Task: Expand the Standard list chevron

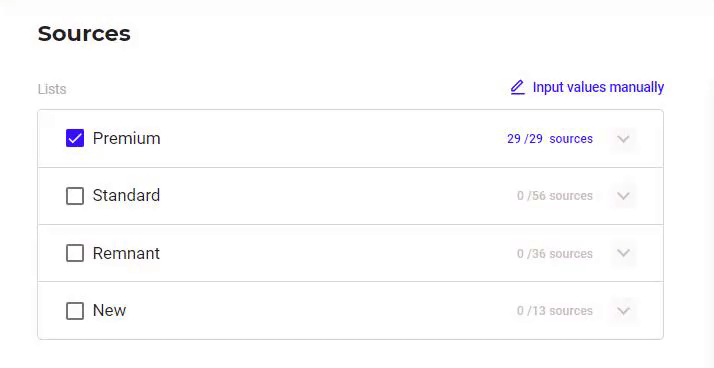Action: pyautogui.click(x=623, y=196)
